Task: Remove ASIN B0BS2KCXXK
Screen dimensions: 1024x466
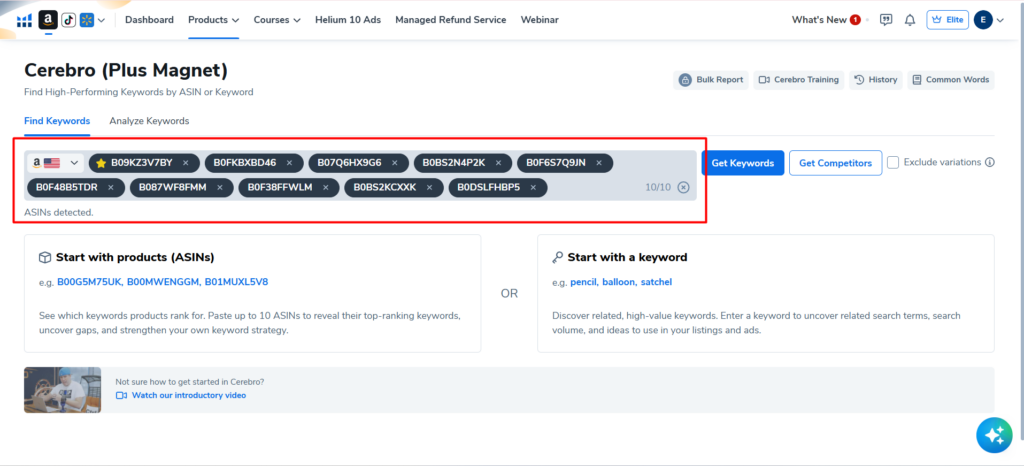Action: click(x=429, y=188)
